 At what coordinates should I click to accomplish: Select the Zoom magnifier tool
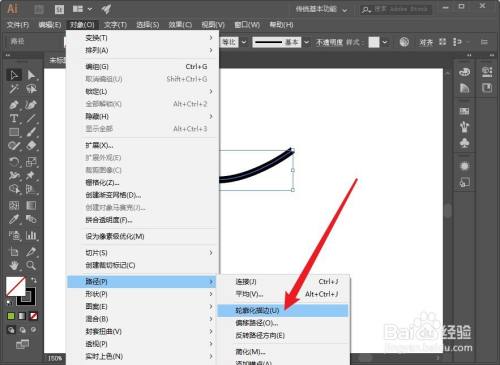(31, 265)
